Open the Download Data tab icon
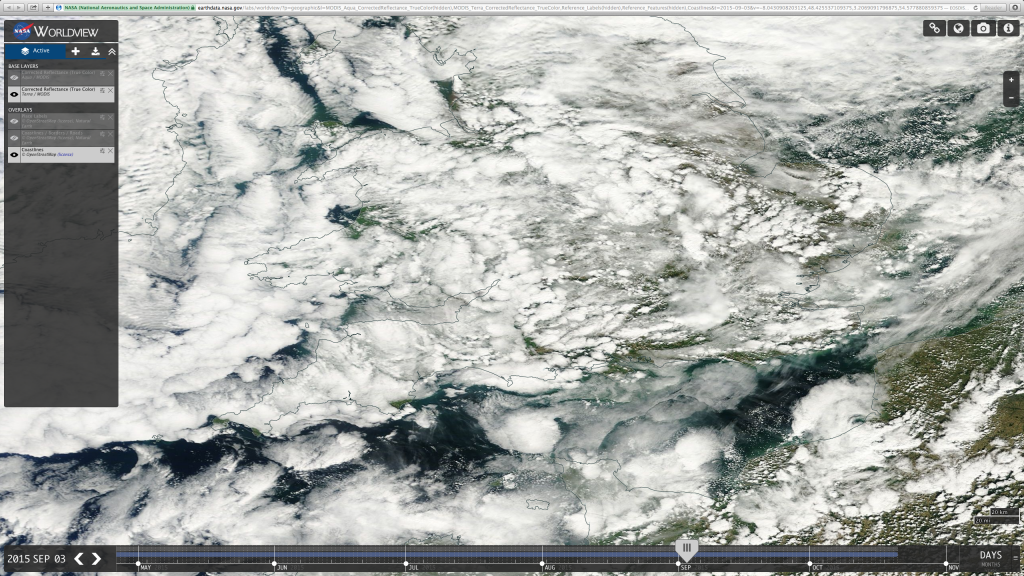Viewport: 1024px width, 576px height. pyautogui.click(x=95, y=51)
